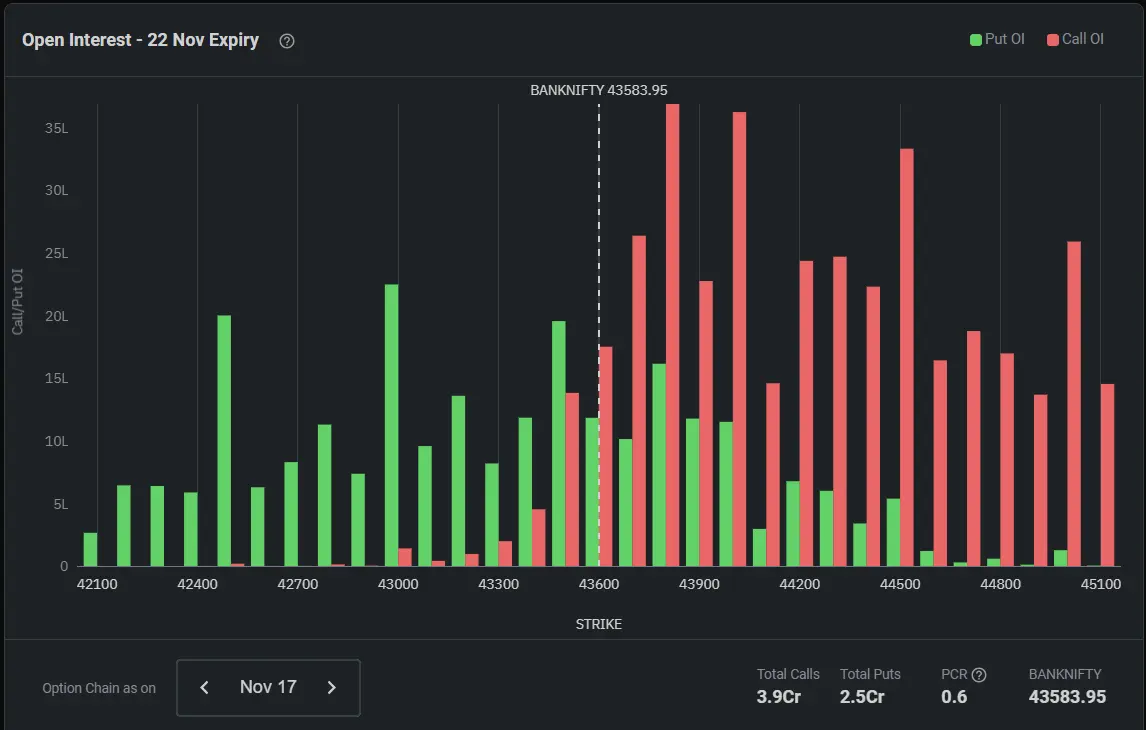Click the green Put OI swatch
This screenshot has width=1146, height=730.
pos(976,39)
